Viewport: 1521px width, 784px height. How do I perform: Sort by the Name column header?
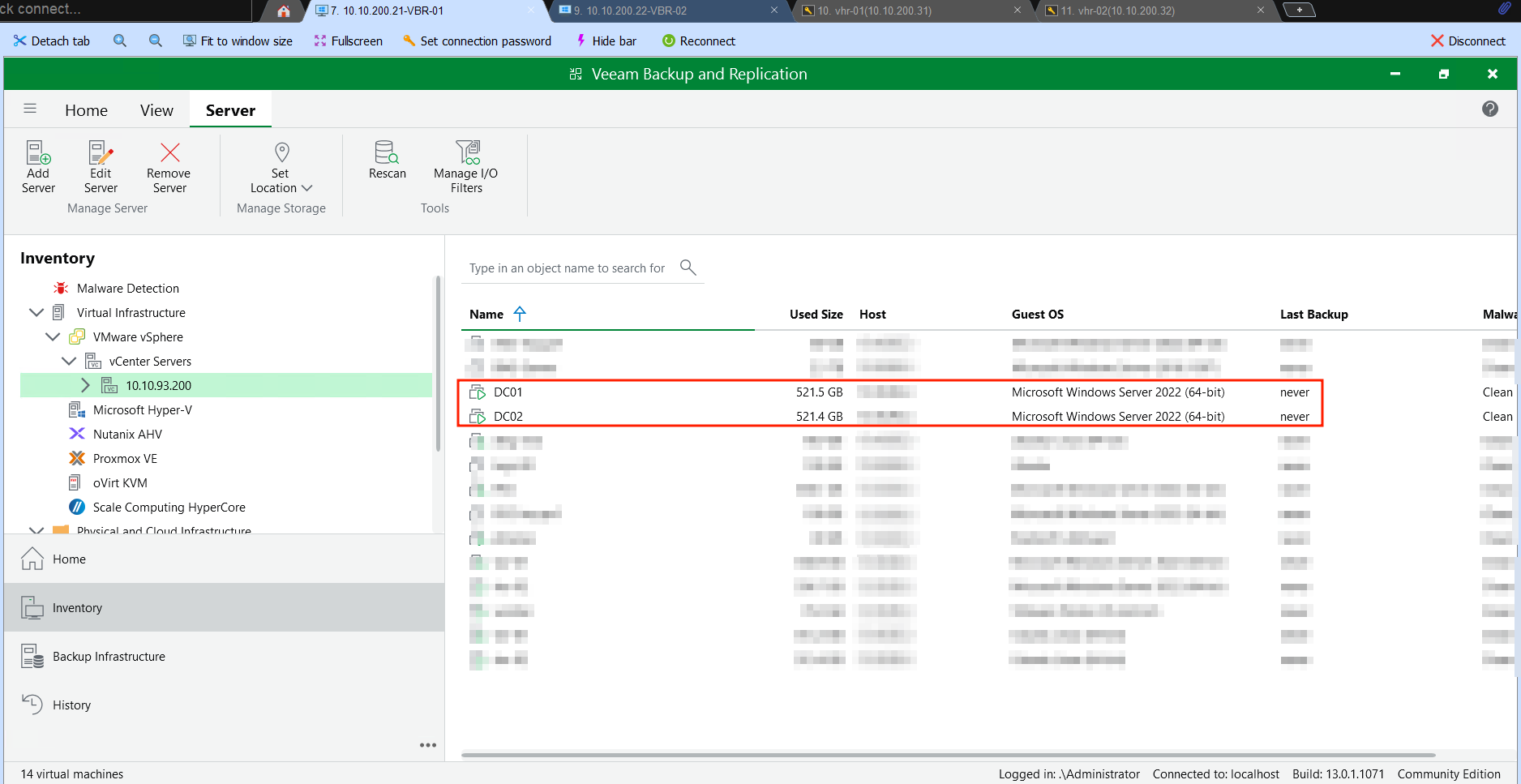(486, 315)
